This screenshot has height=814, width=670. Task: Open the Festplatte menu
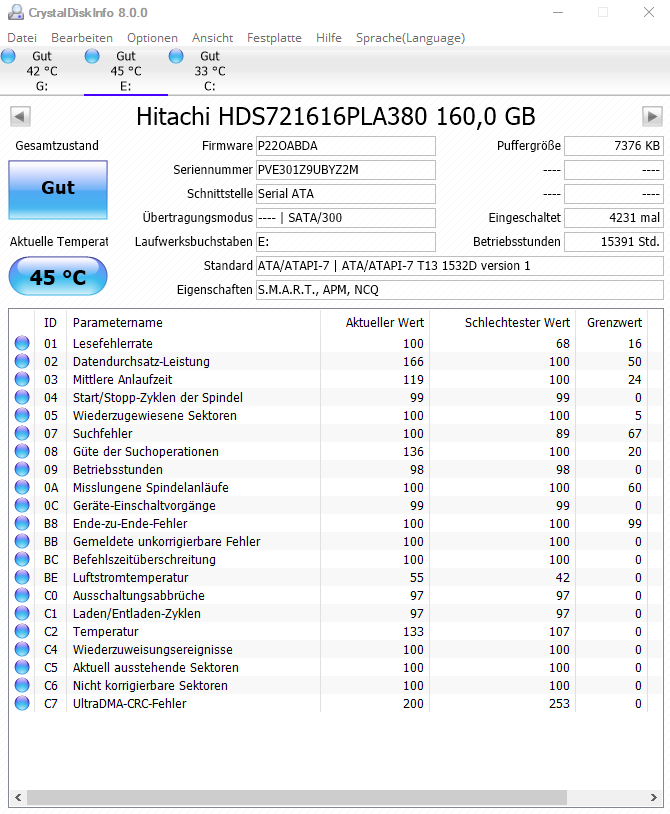click(274, 38)
